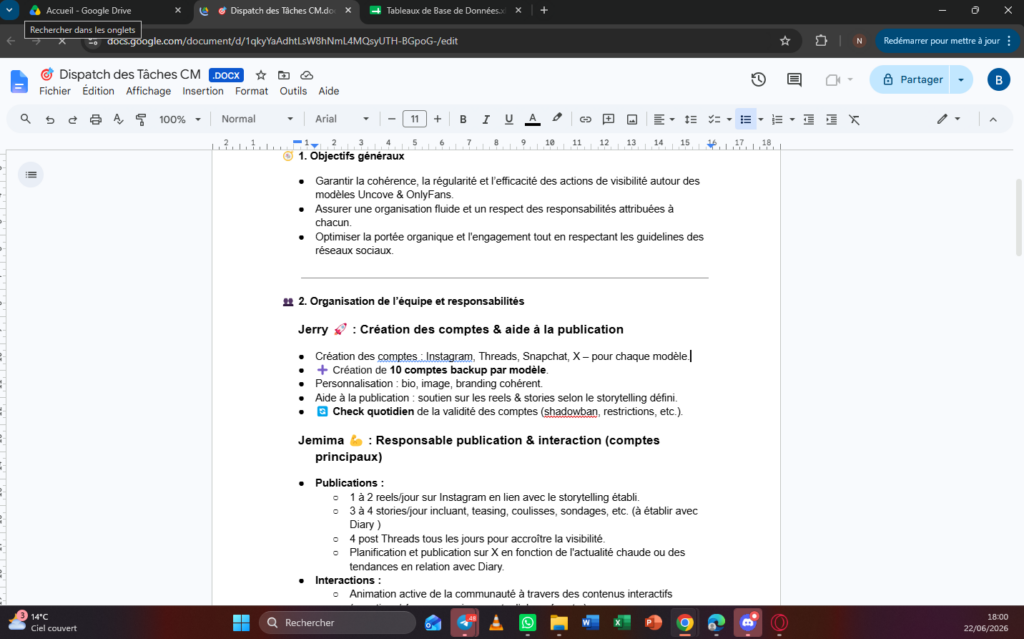Click the font size field
This screenshot has height=639, width=1024.
click(415, 119)
